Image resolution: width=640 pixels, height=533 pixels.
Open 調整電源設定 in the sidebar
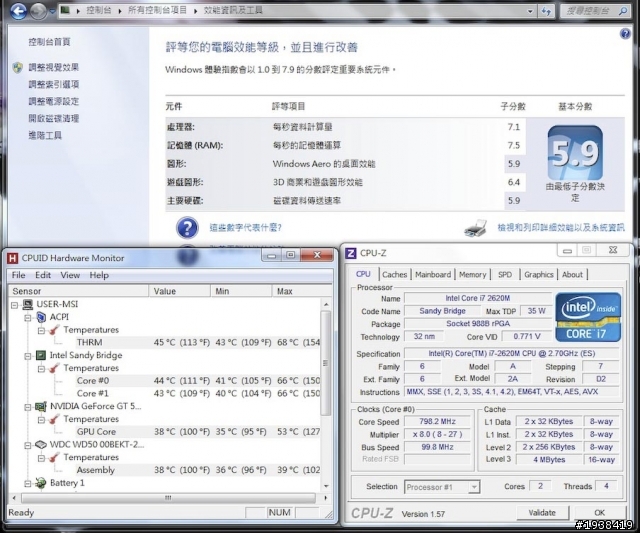click(x=53, y=101)
